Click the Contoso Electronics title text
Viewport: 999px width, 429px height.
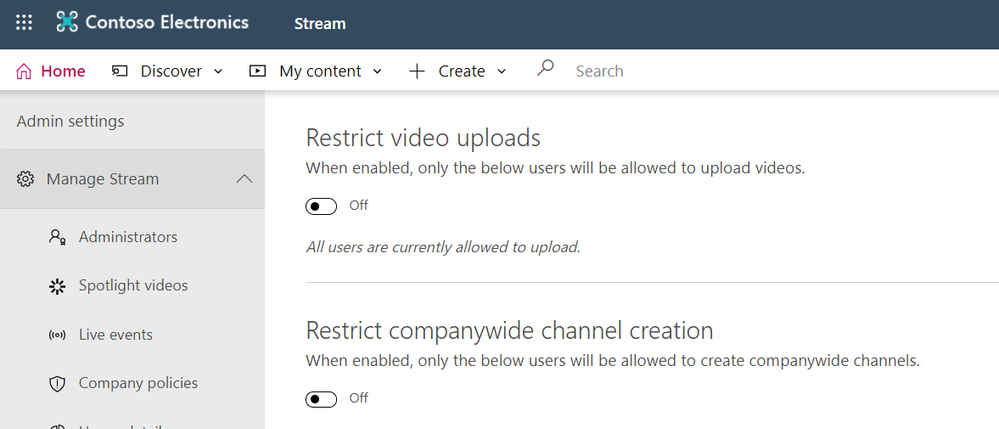tap(167, 22)
